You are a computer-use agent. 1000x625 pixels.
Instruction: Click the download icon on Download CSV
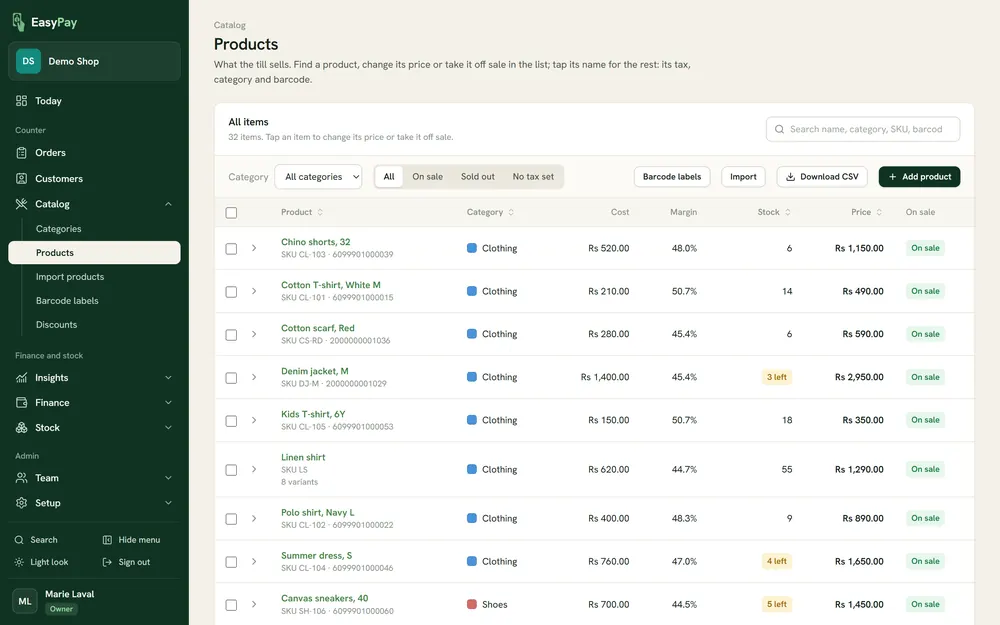[790, 177]
